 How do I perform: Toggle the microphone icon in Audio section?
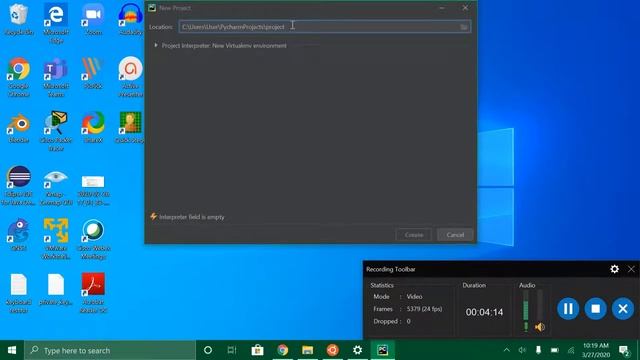point(526,327)
